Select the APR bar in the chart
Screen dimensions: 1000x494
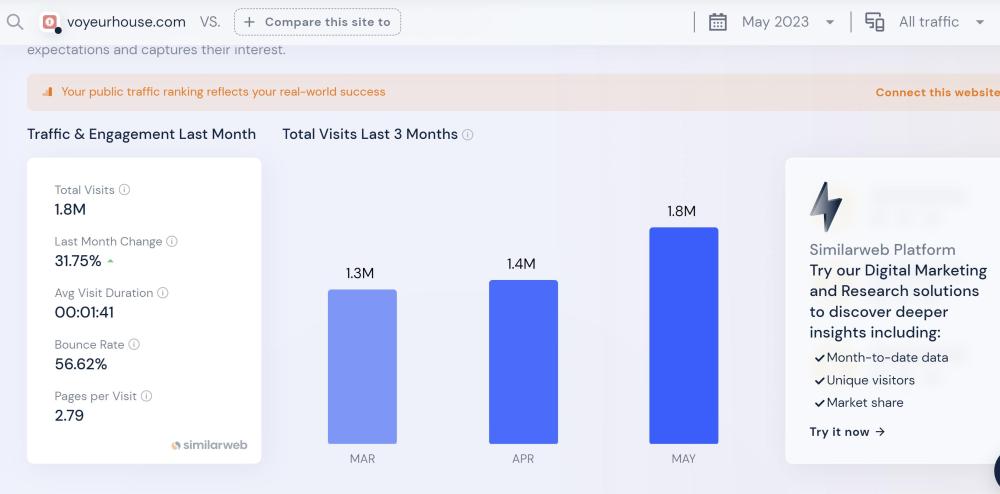[x=523, y=361]
